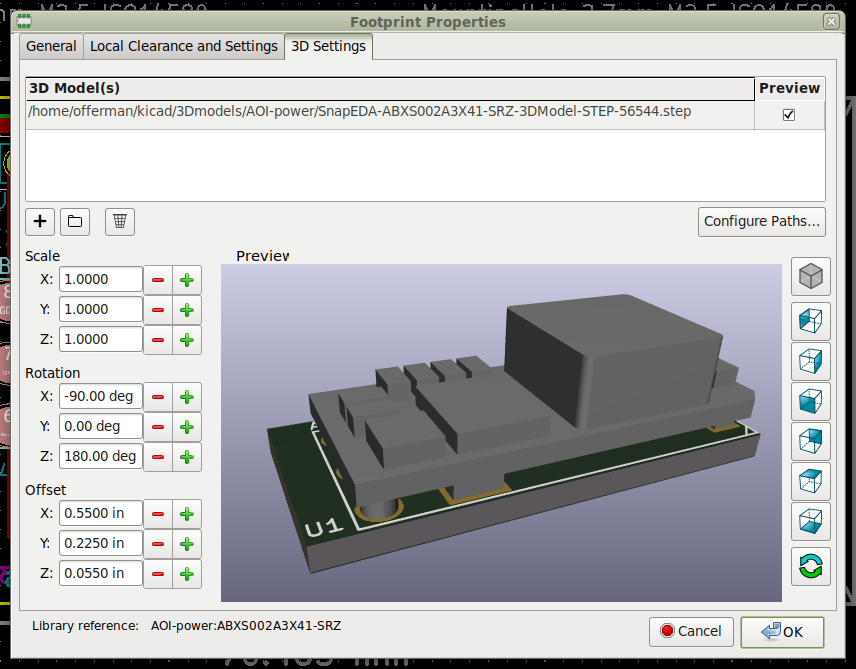Decrease Rotation X with the minus button
Screen dimensions: 856x669
coord(158,397)
